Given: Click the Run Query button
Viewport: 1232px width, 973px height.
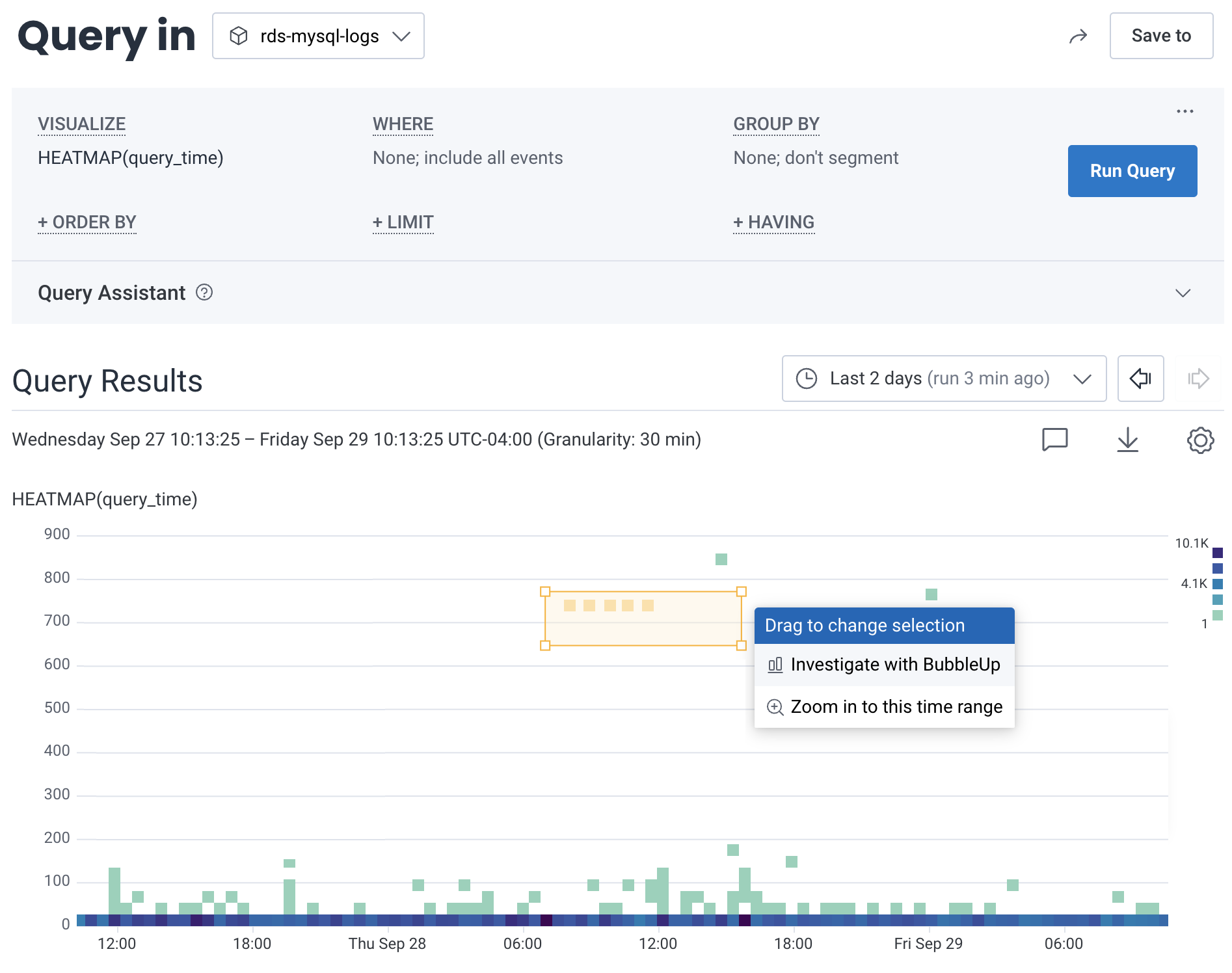Looking at the screenshot, I should pos(1132,170).
